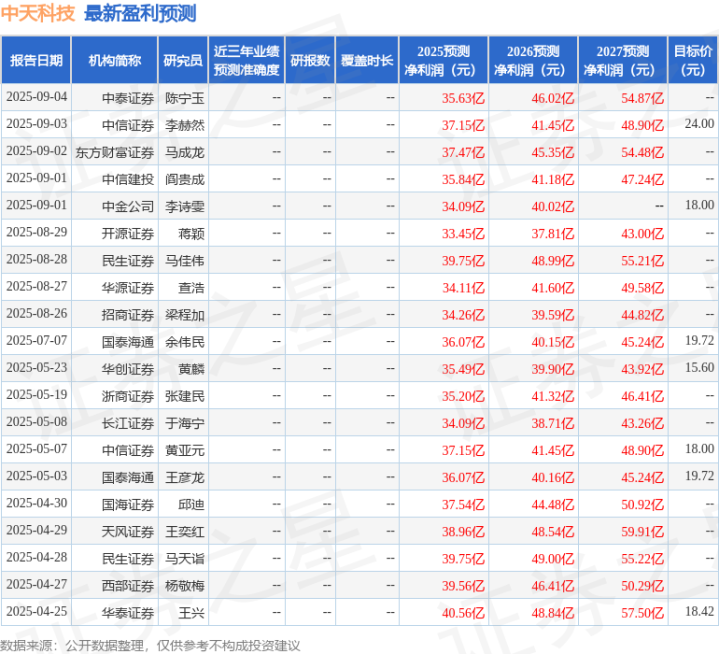Select the 覆盖时长 column header
Screen dimensions: 719x654
point(366,60)
